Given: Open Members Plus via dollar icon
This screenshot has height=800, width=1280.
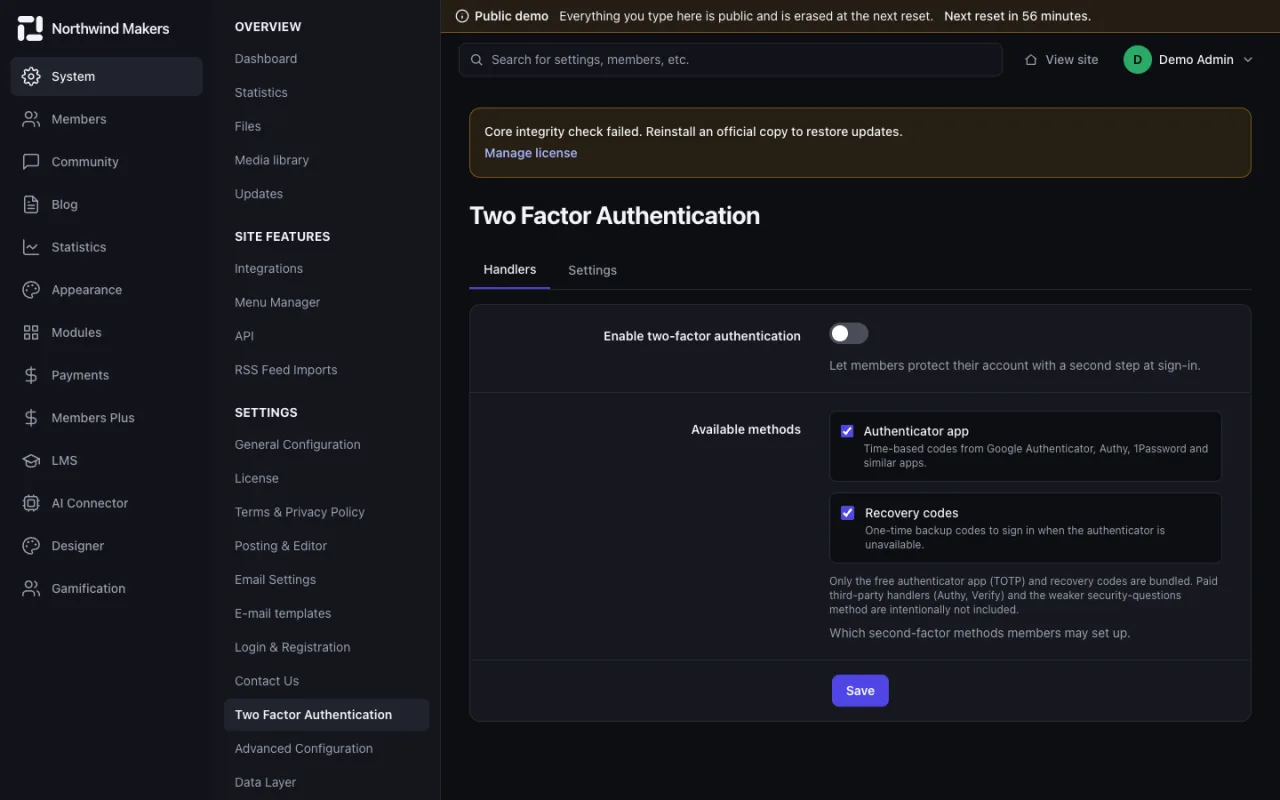Looking at the screenshot, I should tap(31, 418).
